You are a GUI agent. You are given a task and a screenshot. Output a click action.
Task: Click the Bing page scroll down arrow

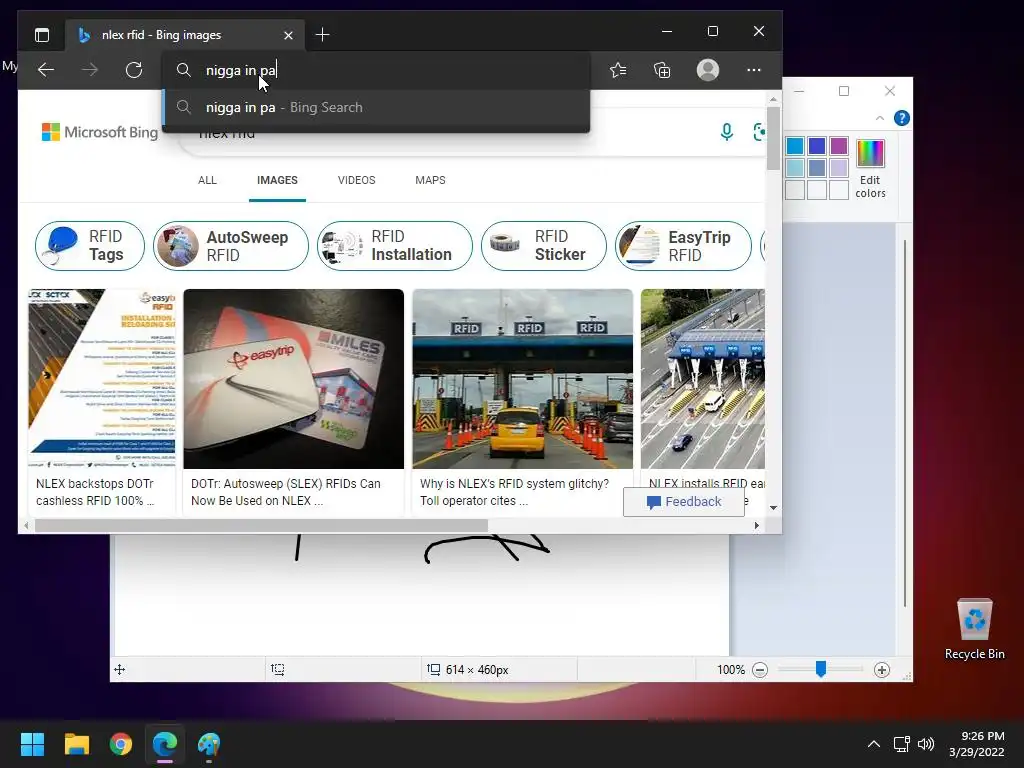[x=773, y=507]
